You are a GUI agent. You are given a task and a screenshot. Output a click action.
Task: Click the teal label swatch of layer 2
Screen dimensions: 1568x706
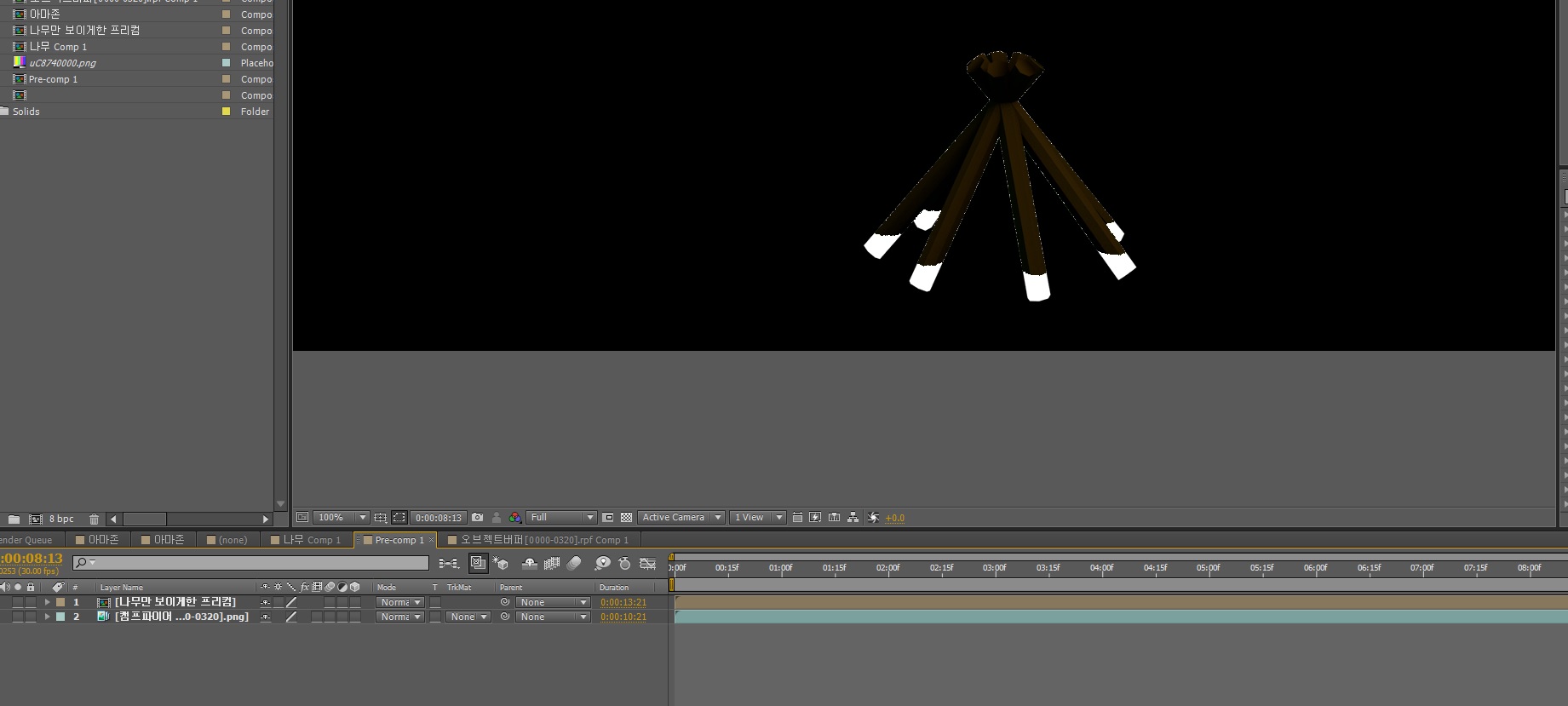click(x=60, y=617)
